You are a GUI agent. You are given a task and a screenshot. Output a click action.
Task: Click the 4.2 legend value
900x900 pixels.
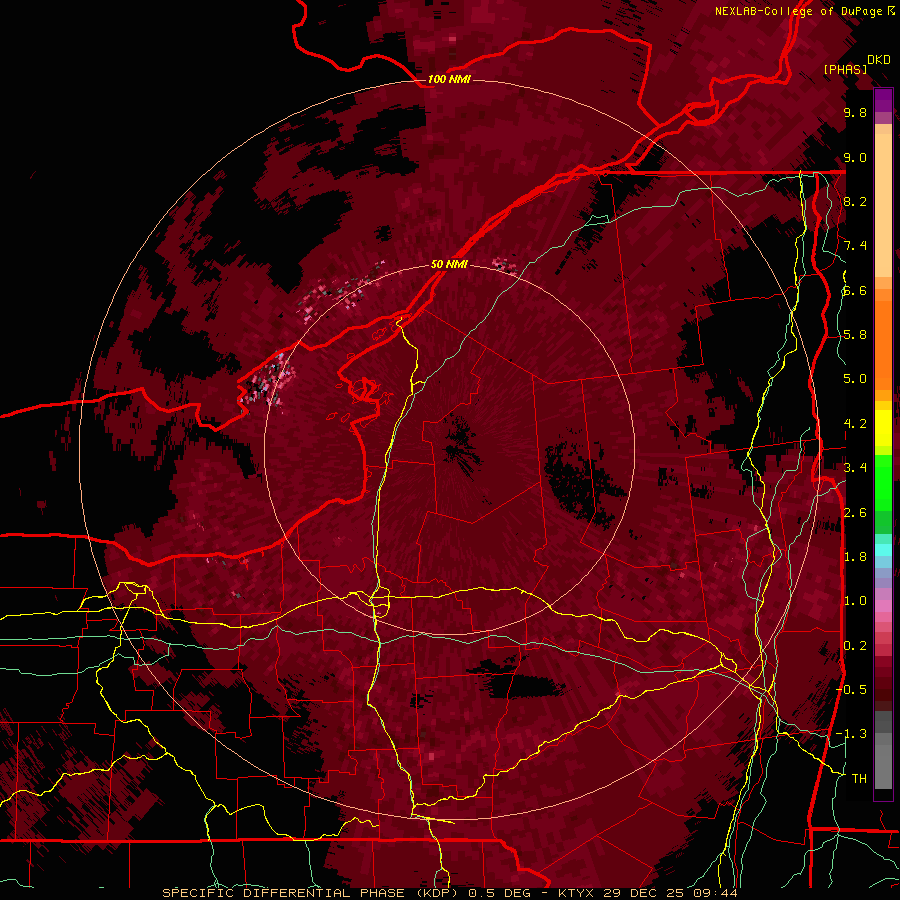coord(855,424)
